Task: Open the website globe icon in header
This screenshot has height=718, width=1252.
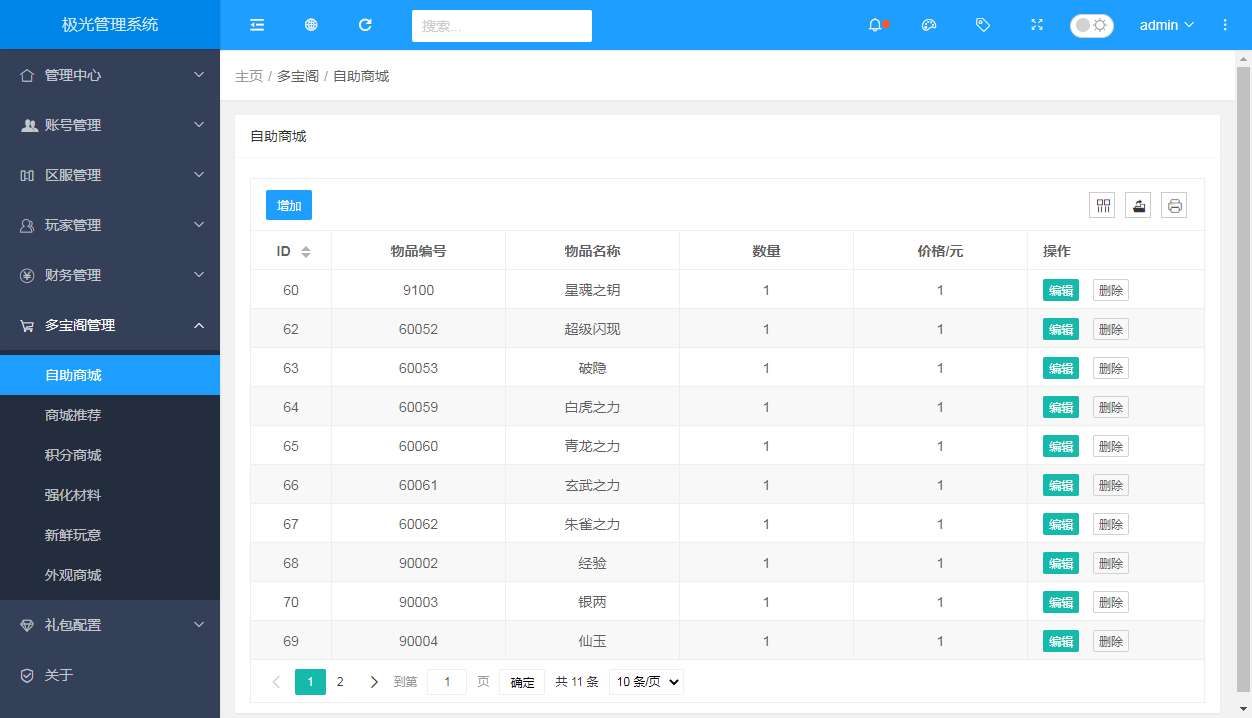Action: pos(311,25)
